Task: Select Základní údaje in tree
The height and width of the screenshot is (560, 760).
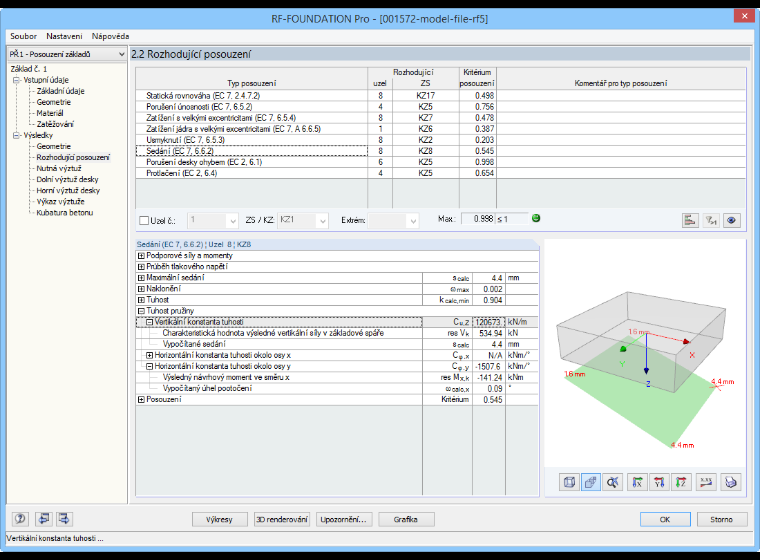Action: [61, 91]
